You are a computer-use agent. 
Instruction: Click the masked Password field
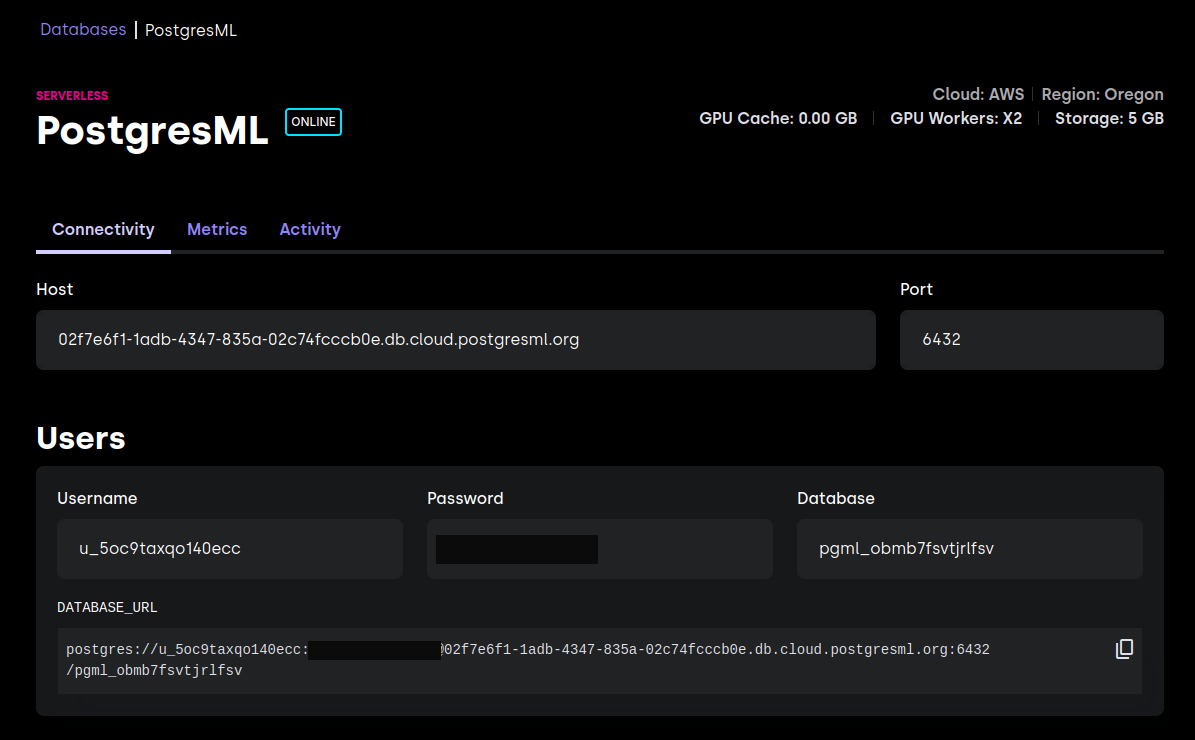[600, 549]
